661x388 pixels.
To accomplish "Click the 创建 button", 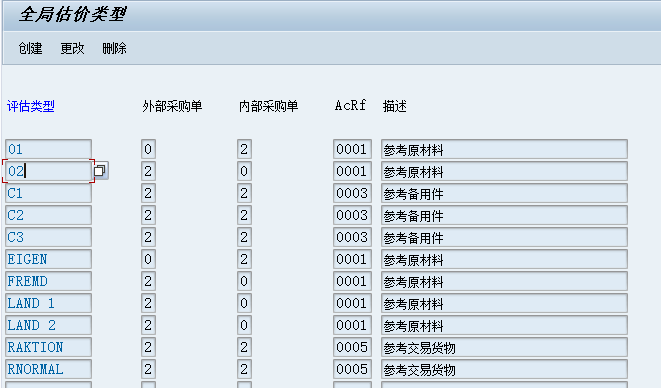I will point(30,48).
